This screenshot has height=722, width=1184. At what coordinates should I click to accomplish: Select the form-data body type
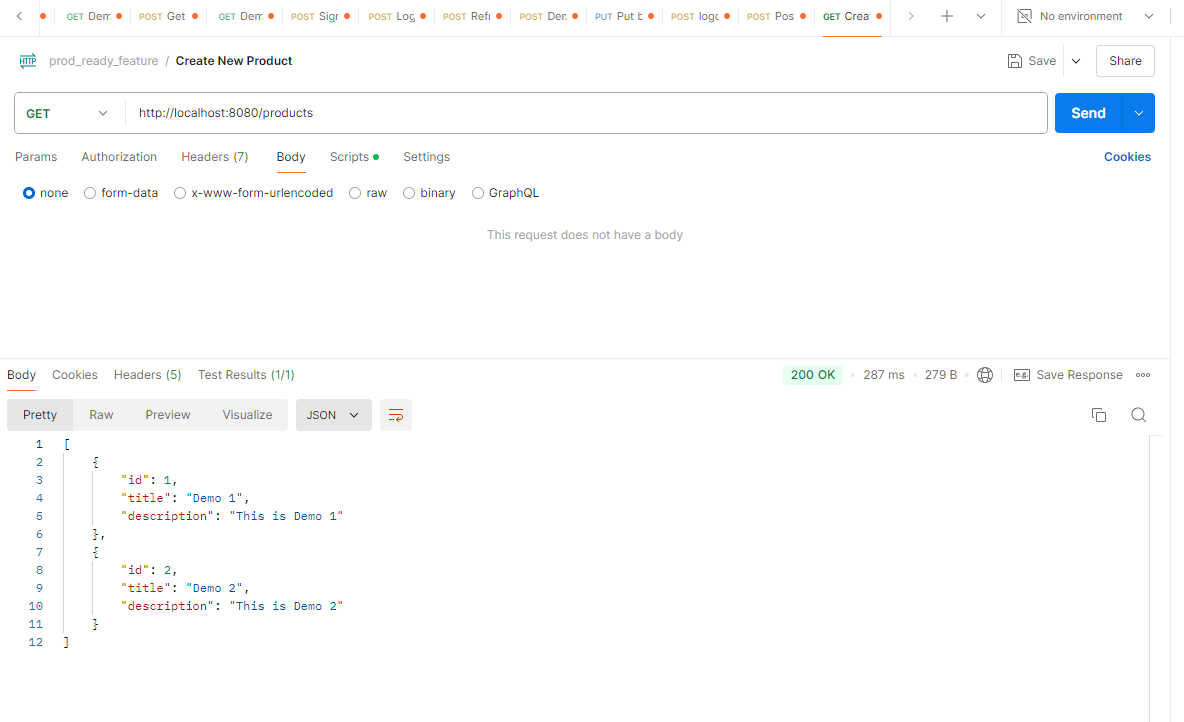click(121, 193)
